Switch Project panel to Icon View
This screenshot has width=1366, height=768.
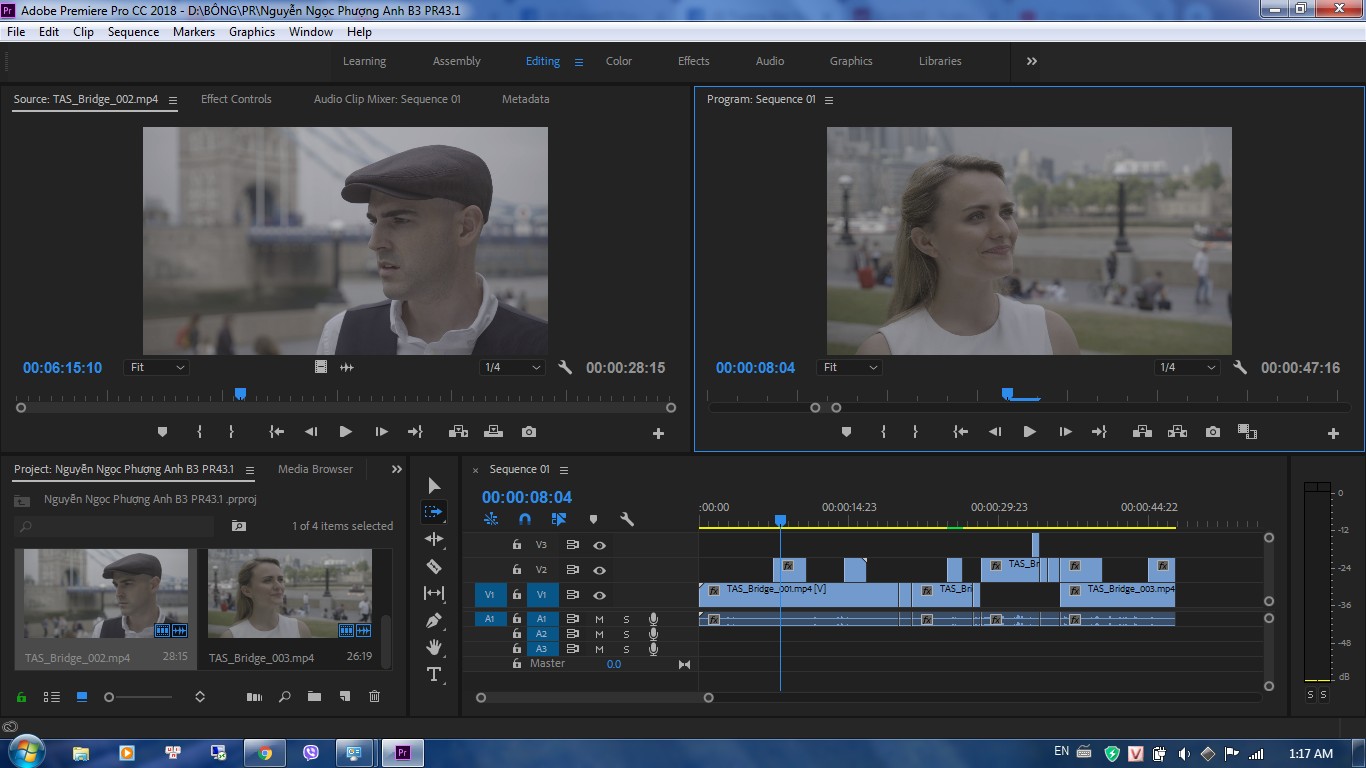click(82, 697)
